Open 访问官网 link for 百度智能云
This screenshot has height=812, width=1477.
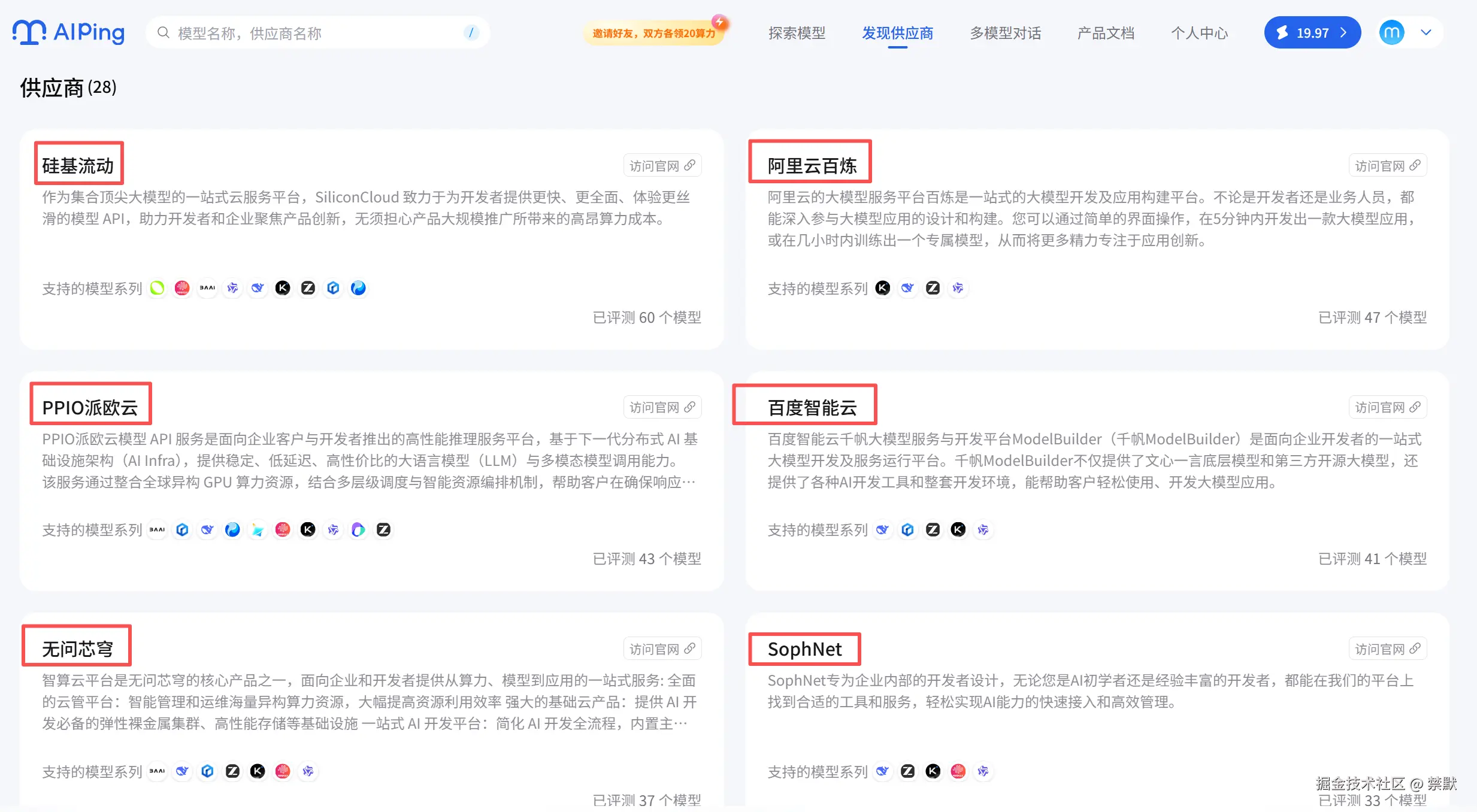point(1387,407)
